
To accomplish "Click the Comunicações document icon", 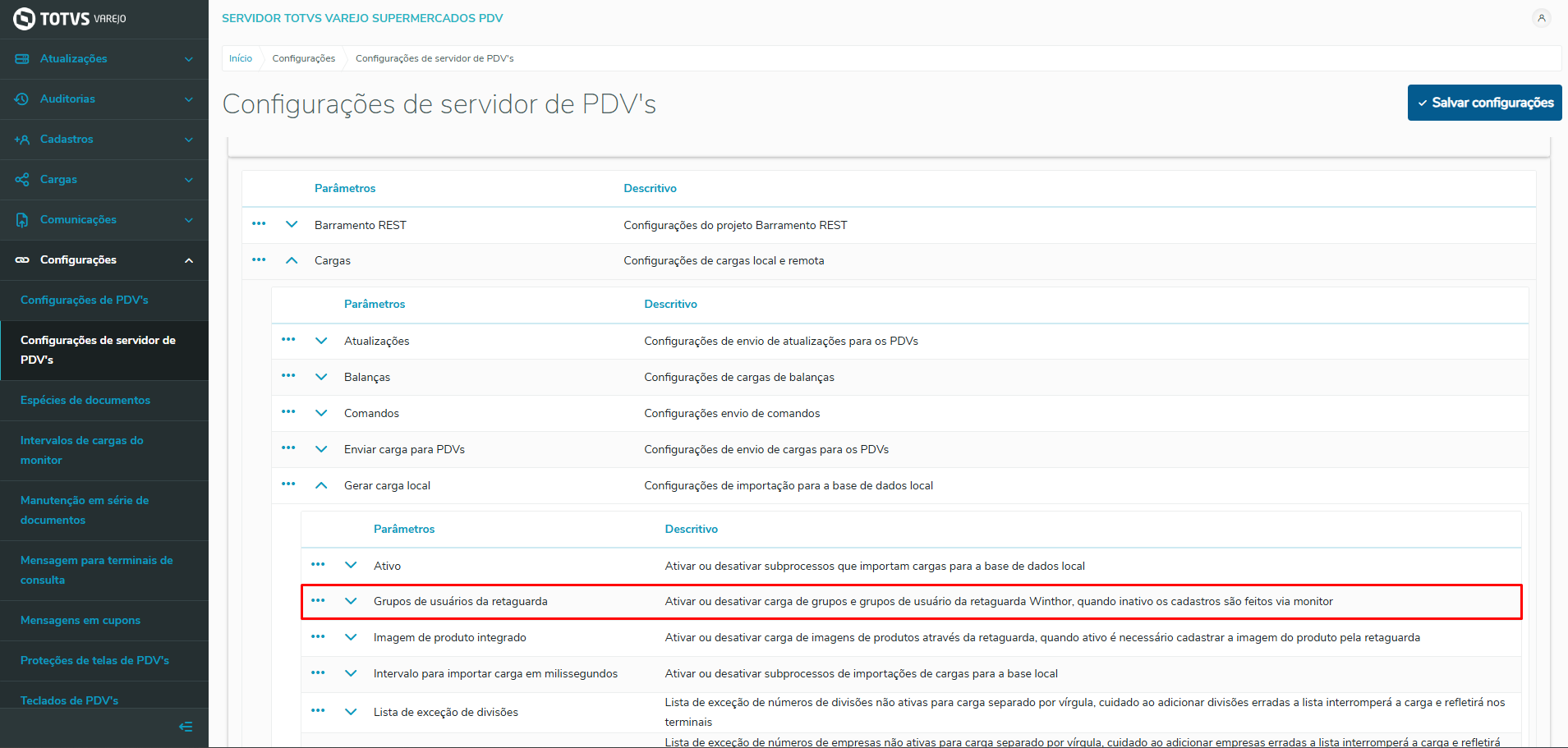I will pyautogui.click(x=22, y=220).
